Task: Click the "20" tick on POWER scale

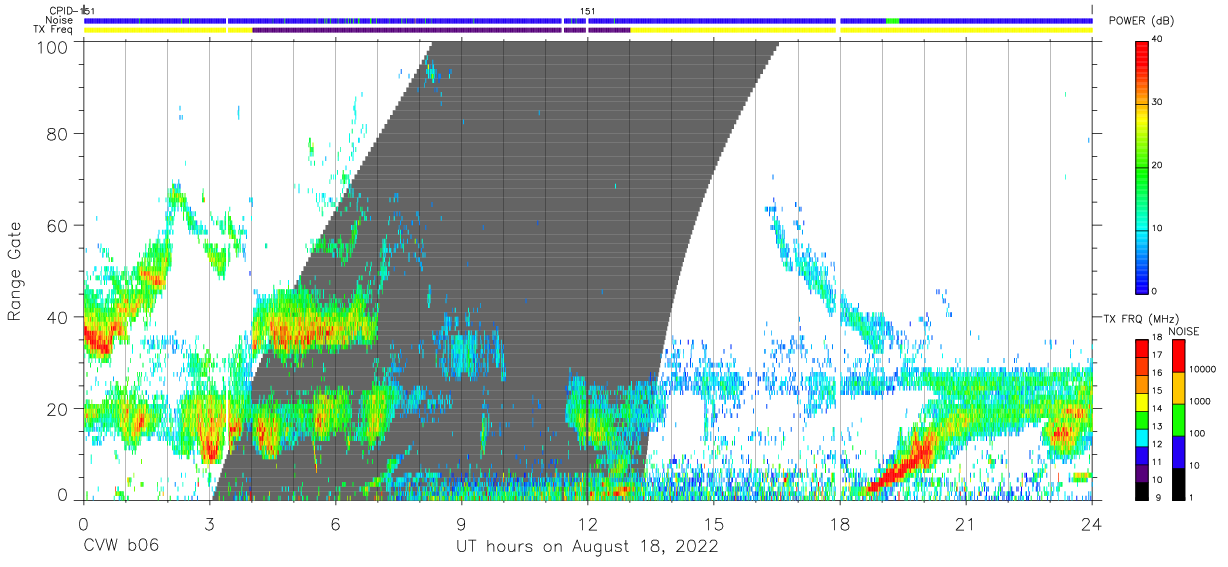Action: [x=1159, y=166]
